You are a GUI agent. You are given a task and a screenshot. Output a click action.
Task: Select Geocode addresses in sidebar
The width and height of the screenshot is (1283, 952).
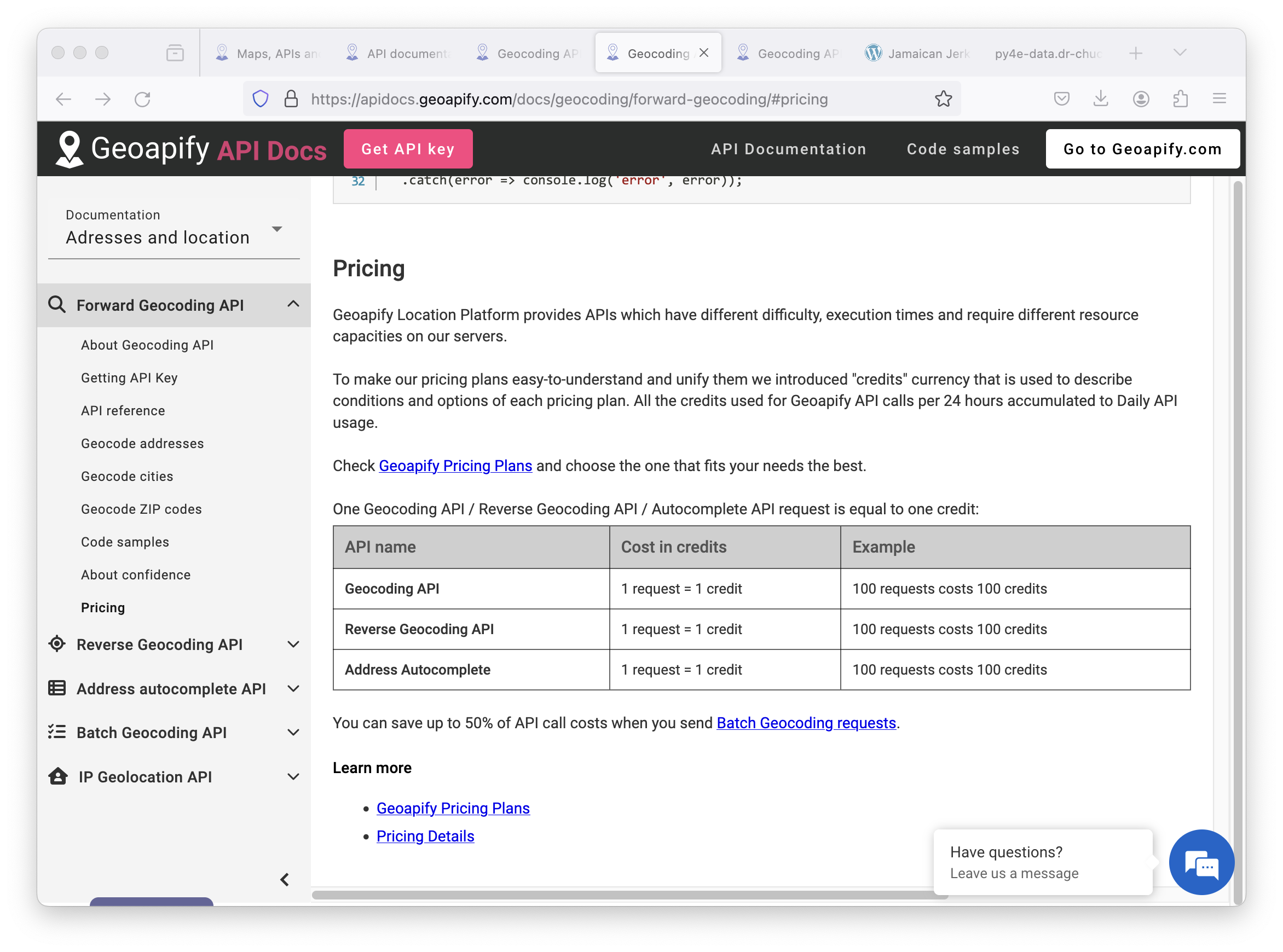click(142, 443)
